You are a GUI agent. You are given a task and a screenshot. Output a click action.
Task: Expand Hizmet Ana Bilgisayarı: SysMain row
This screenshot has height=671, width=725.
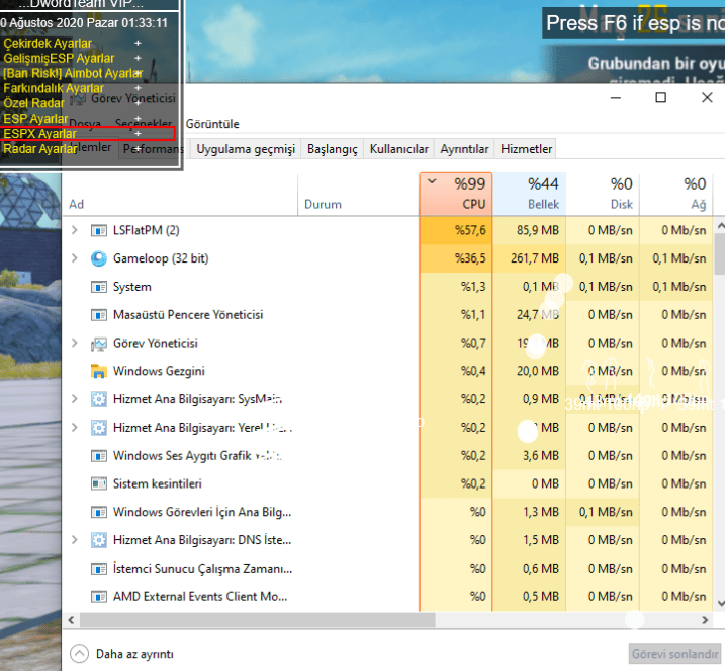74,399
